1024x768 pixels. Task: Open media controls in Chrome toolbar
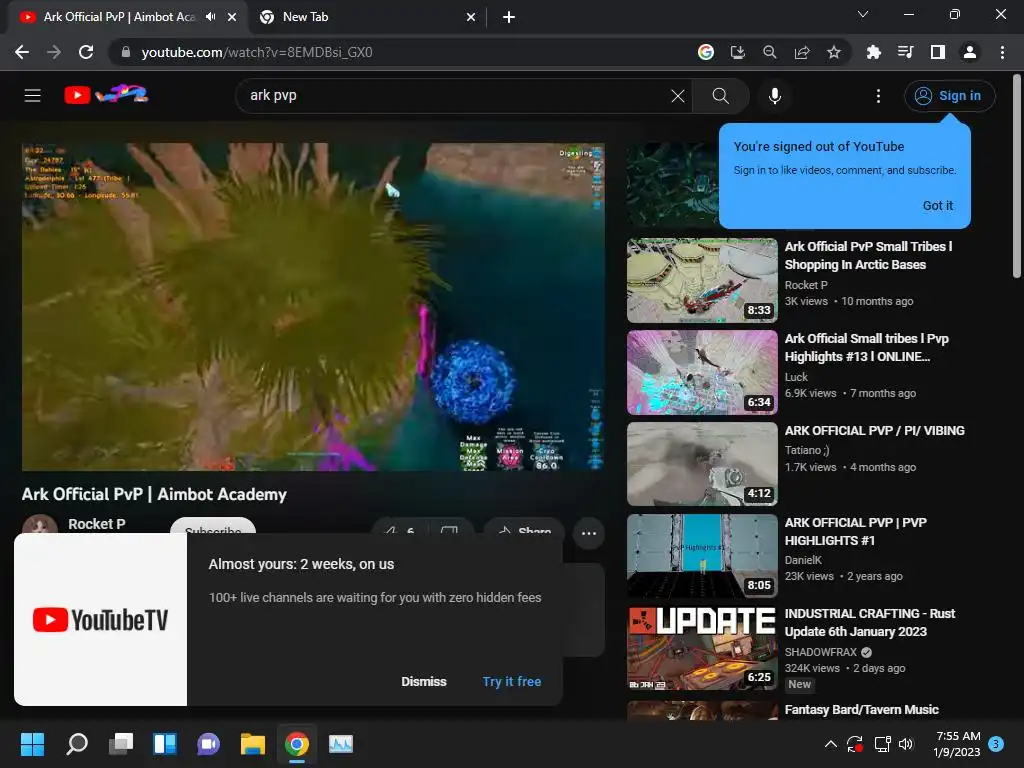(x=905, y=52)
